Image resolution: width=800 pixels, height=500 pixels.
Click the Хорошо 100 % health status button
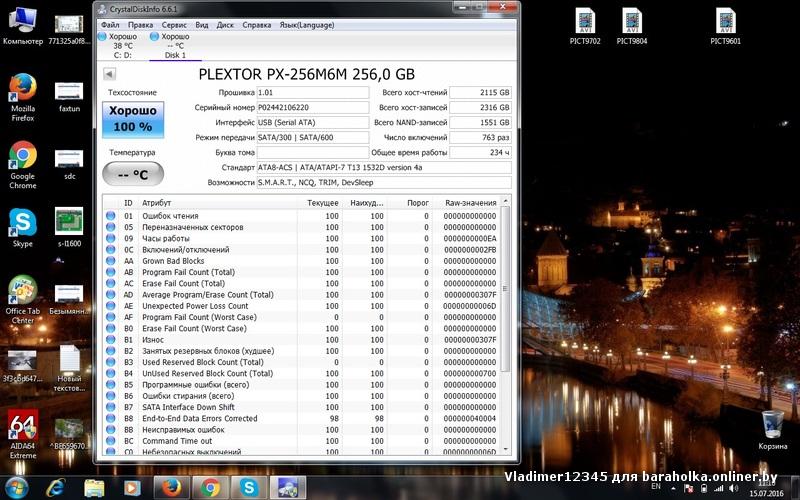tap(132, 119)
